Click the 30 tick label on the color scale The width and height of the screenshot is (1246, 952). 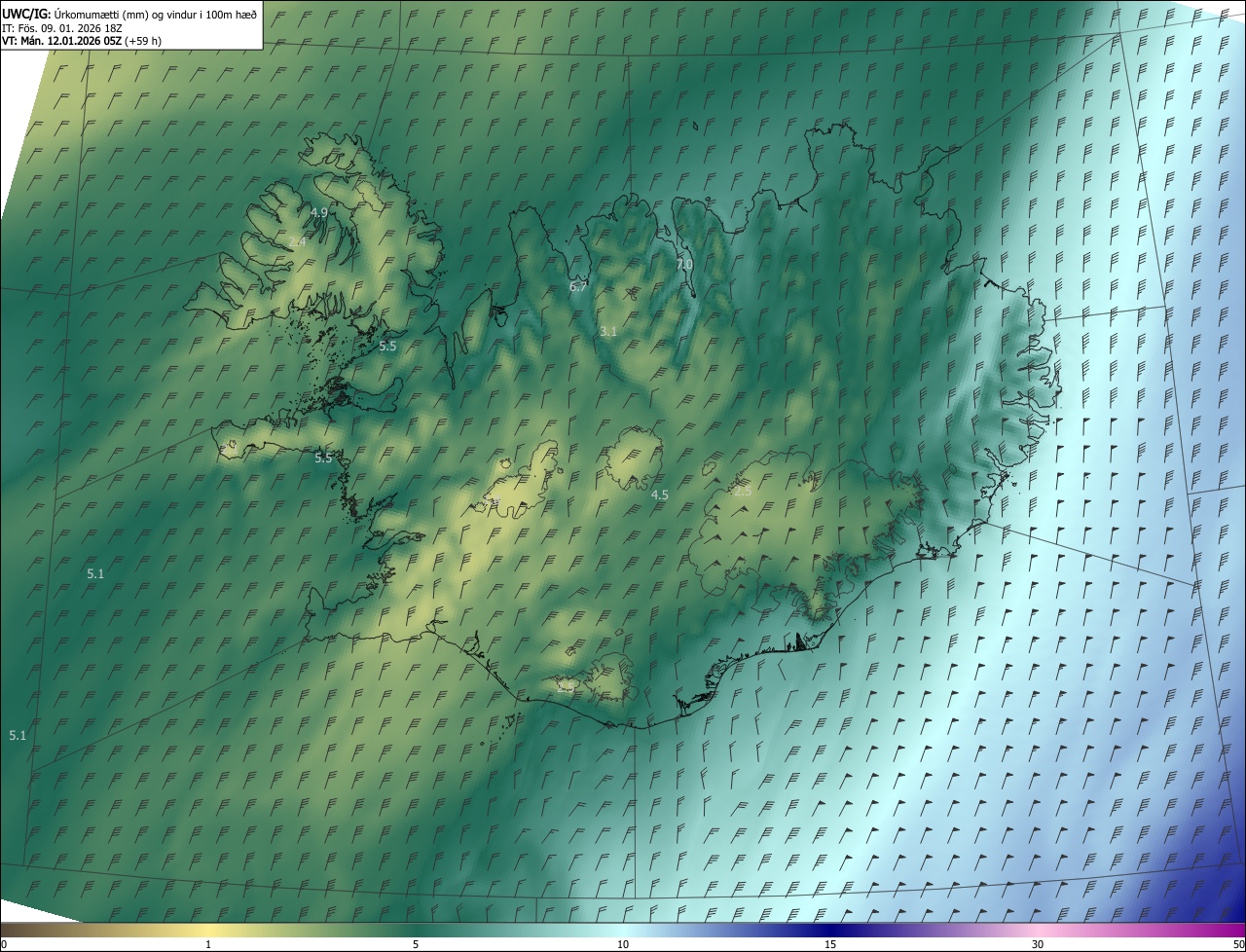1038,944
